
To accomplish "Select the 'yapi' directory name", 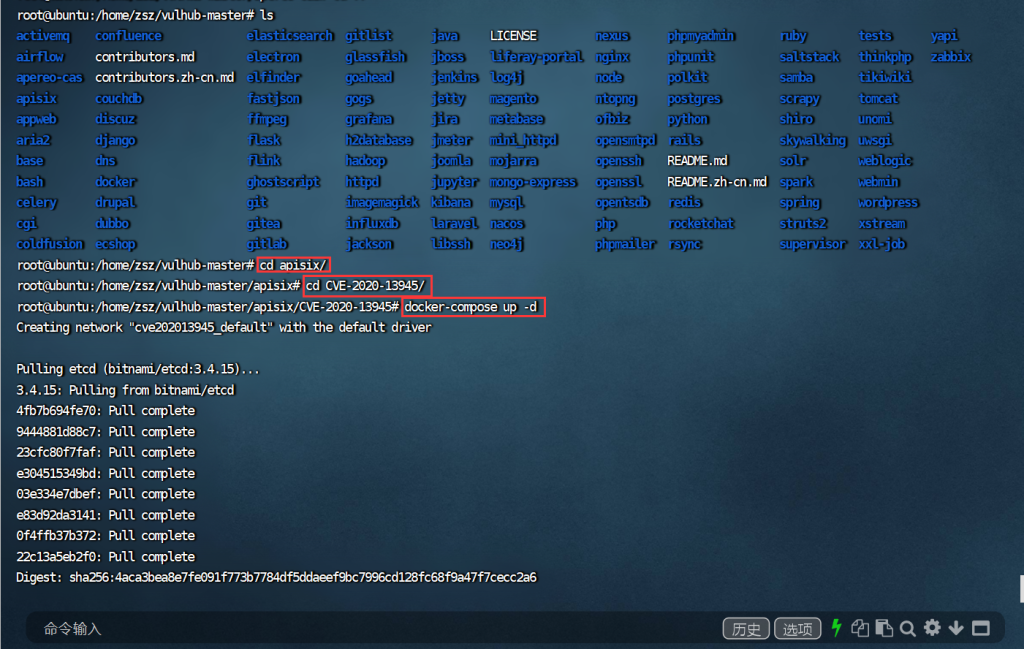I will pos(944,36).
